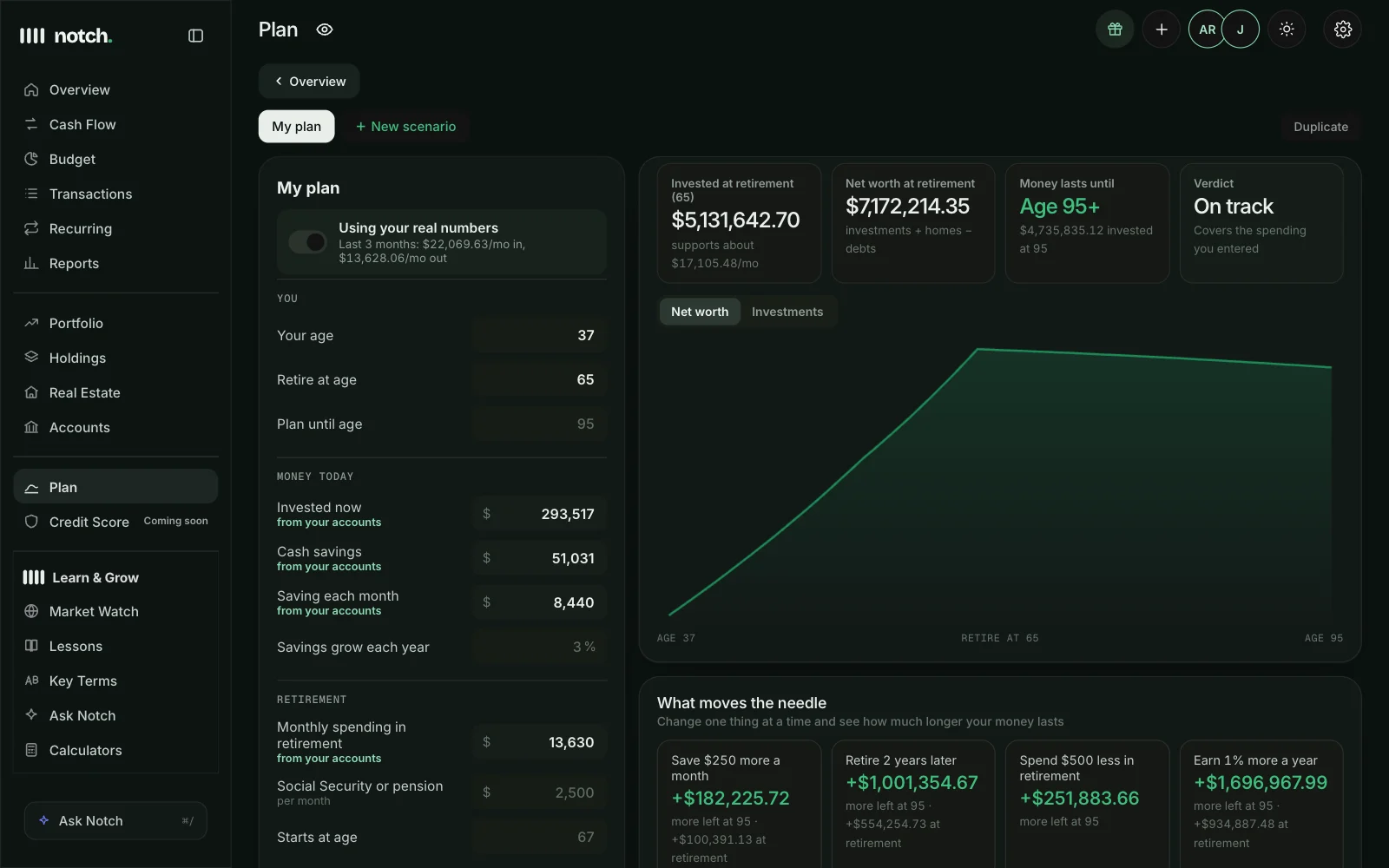Open the Transactions sidebar icon
The height and width of the screenshot is (868, 1389).
pos(31,194)
